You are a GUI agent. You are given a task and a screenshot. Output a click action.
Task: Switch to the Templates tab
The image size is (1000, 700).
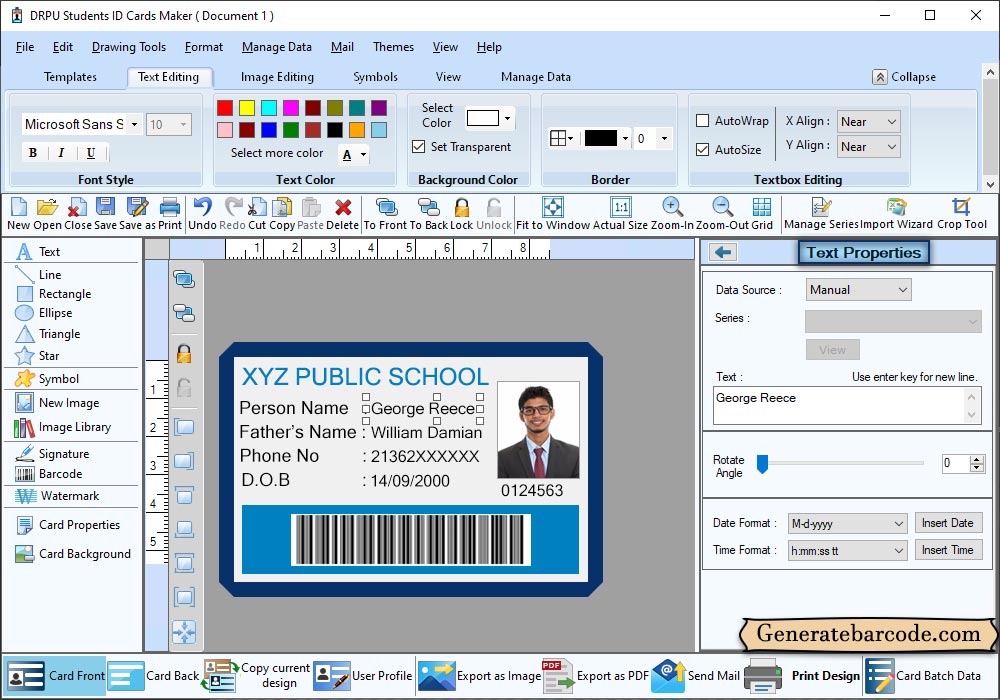70,77
